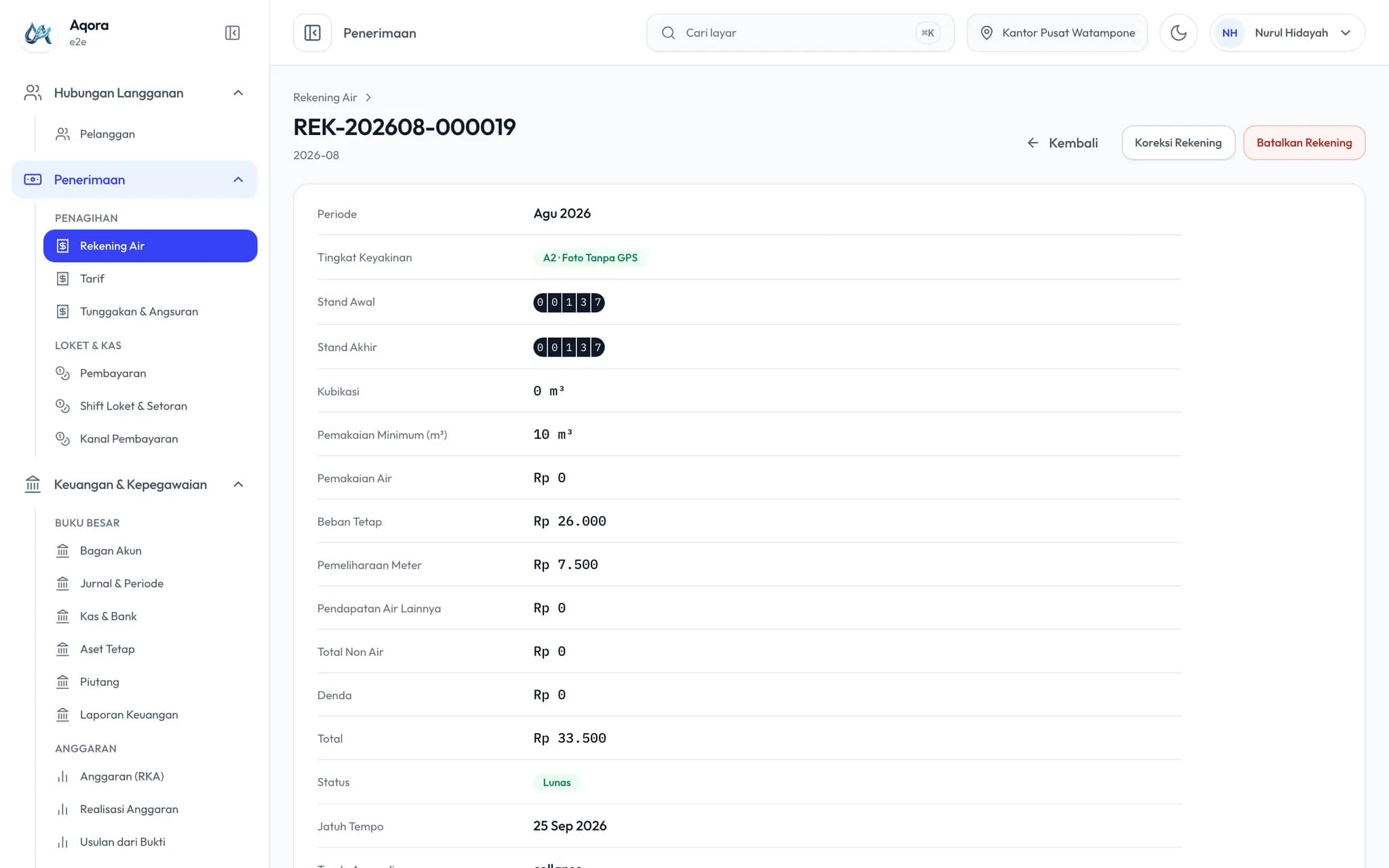Click the NH user avatar
Image resolution: width=1389 pixels, height=868 pixels.
[x=1230, y=33]
